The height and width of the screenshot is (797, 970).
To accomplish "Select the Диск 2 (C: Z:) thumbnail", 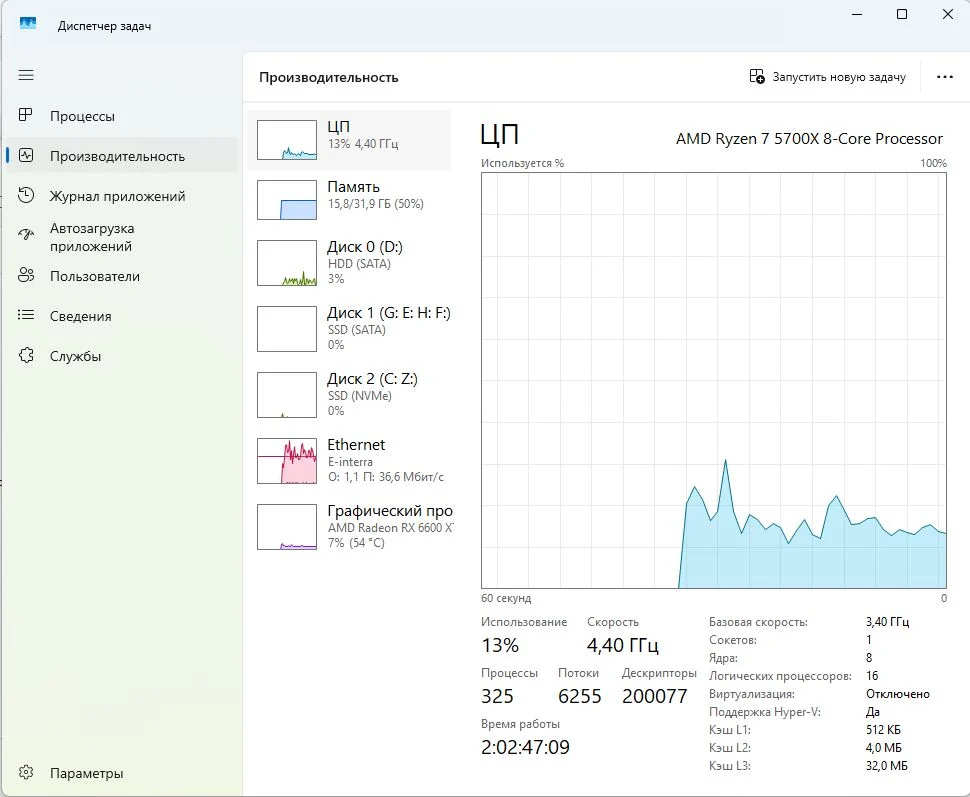I will (286, 395).
